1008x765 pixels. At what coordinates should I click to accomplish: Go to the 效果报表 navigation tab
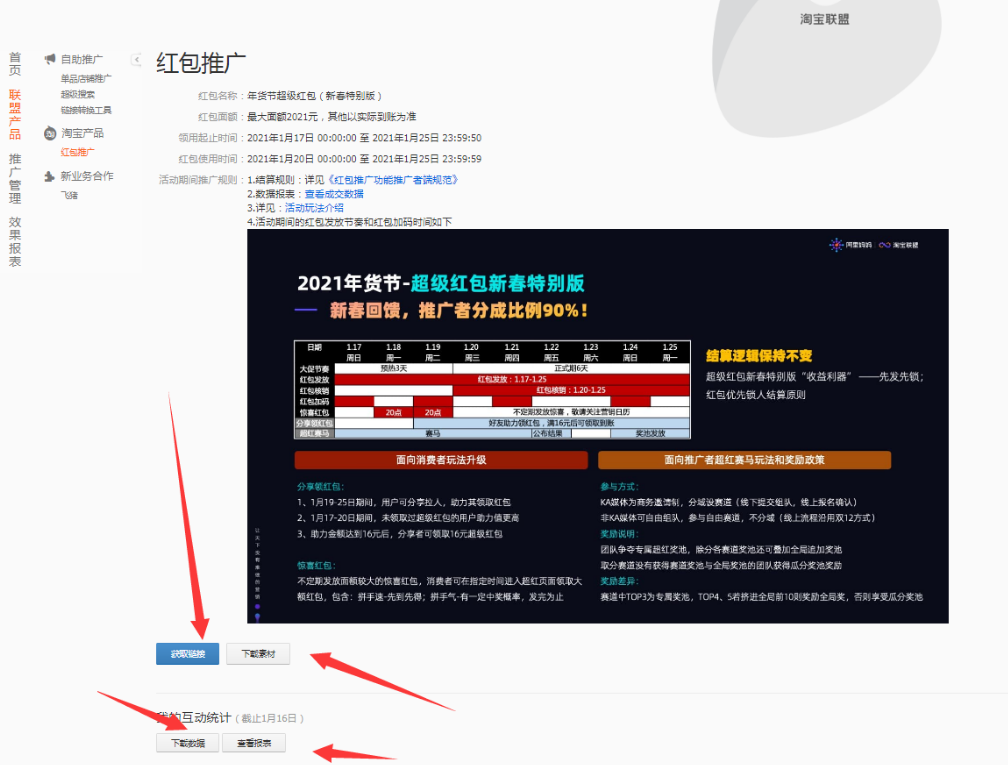point(14,242)
